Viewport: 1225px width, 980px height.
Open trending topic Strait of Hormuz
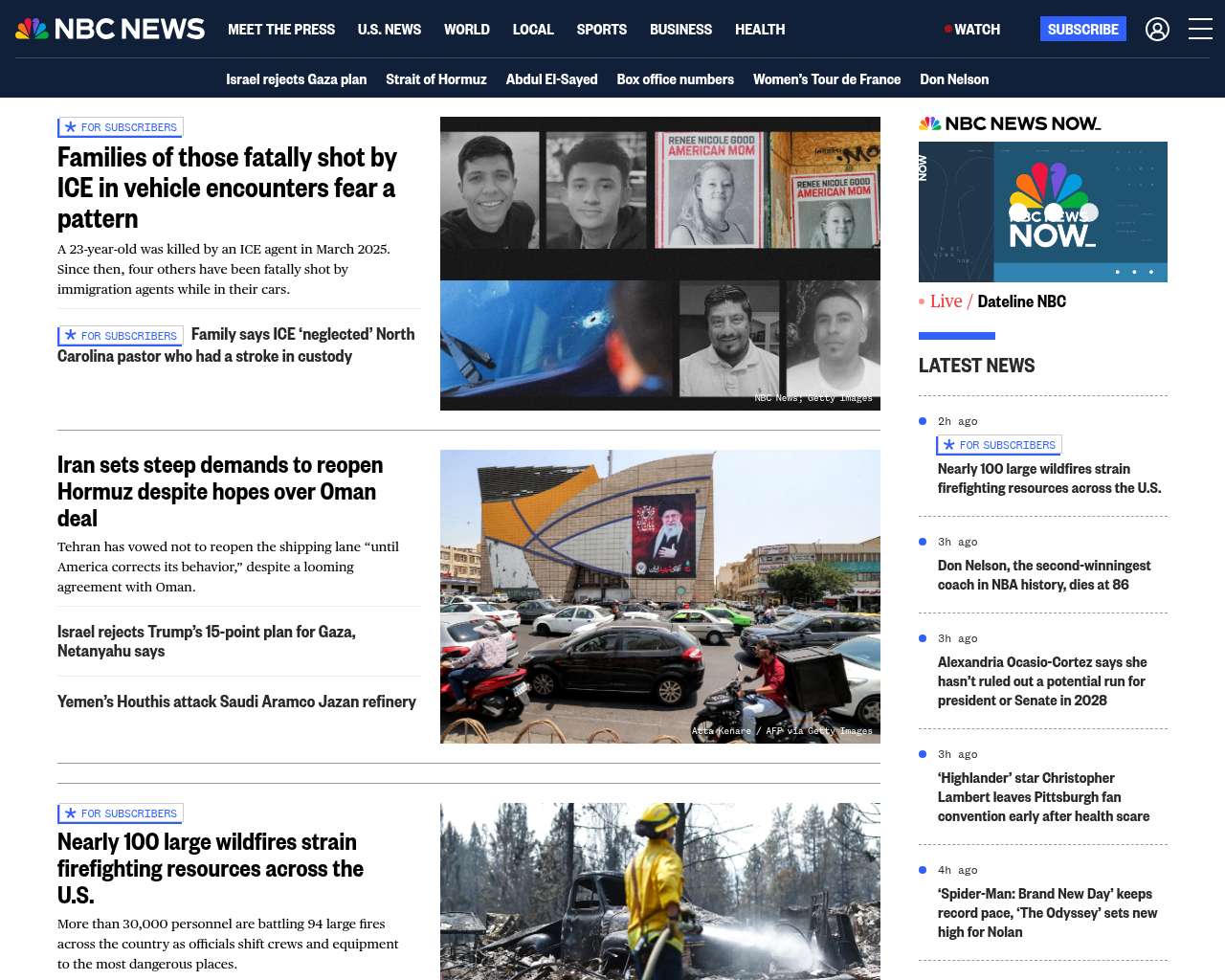point(436,79)
